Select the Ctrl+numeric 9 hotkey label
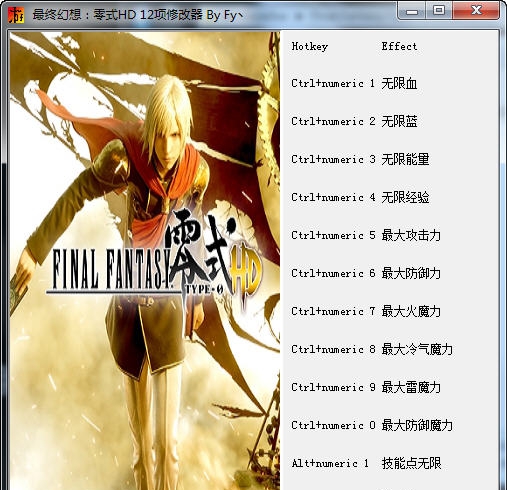Image resolution: width=507 pixels, height=490 pixels. (x=333, y=387)
